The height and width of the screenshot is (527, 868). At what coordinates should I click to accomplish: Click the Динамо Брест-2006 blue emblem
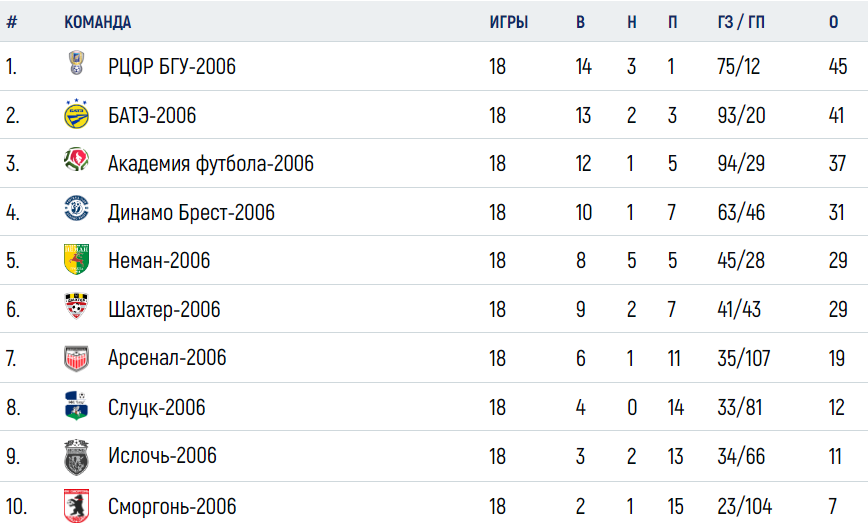76,208
